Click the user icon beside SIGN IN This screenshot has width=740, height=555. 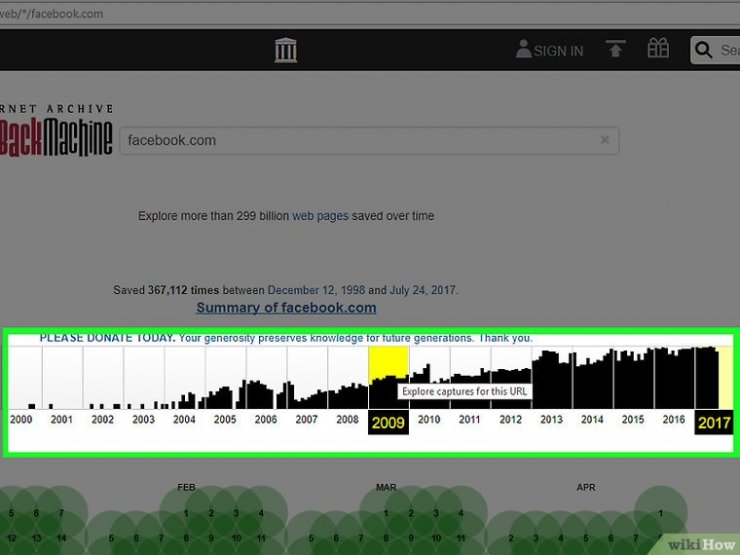pos(523,49)
